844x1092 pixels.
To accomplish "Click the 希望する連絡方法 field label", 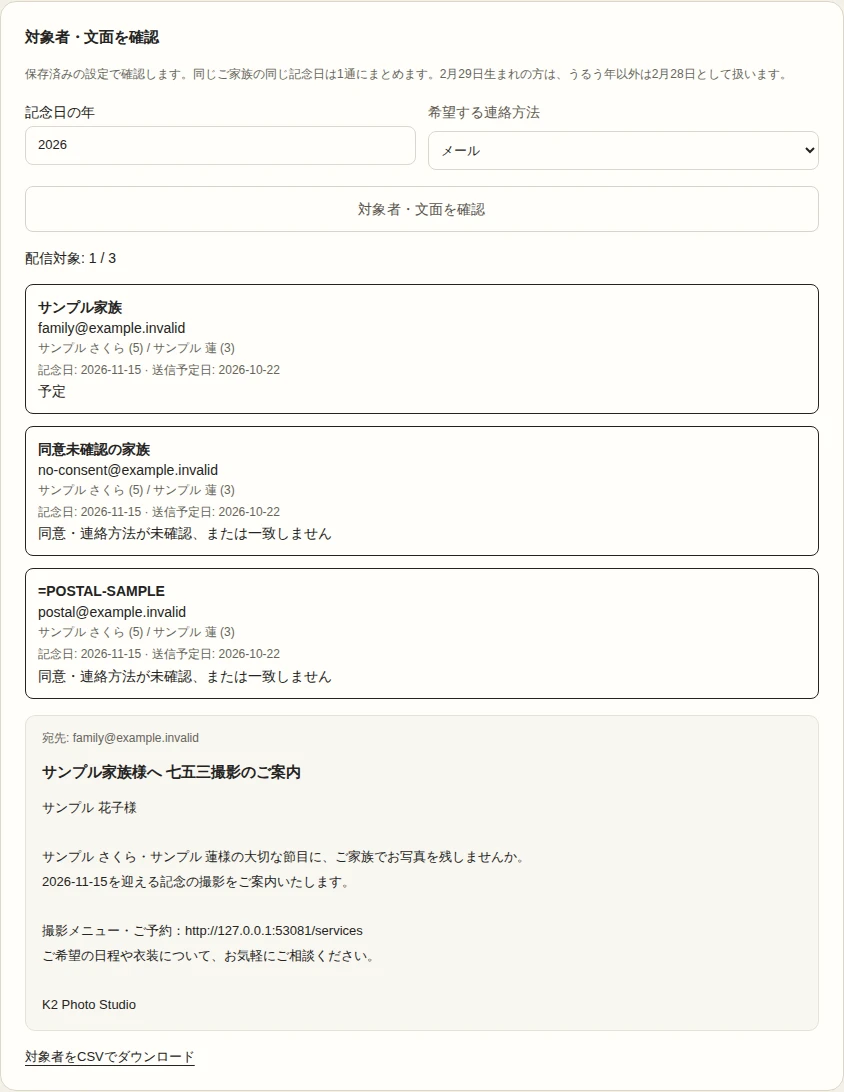I will pos(484,112).
